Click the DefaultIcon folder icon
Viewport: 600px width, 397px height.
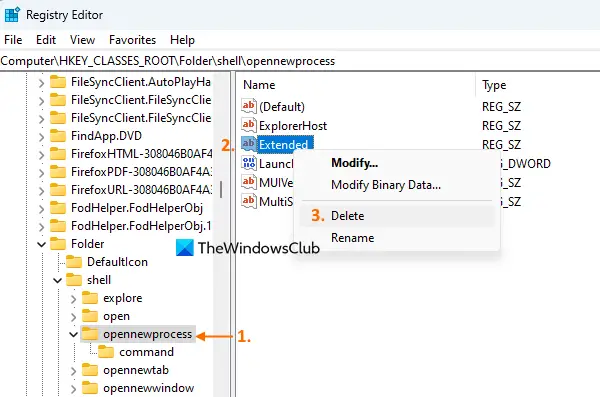(x=74, y=262)
